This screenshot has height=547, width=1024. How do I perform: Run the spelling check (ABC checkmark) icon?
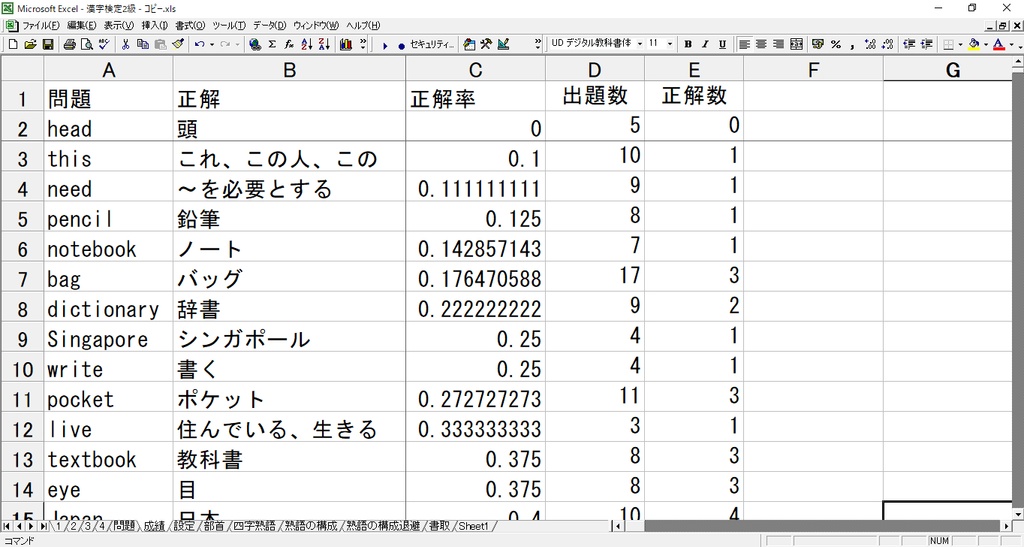pyautogui.click(x=104, y=44)
